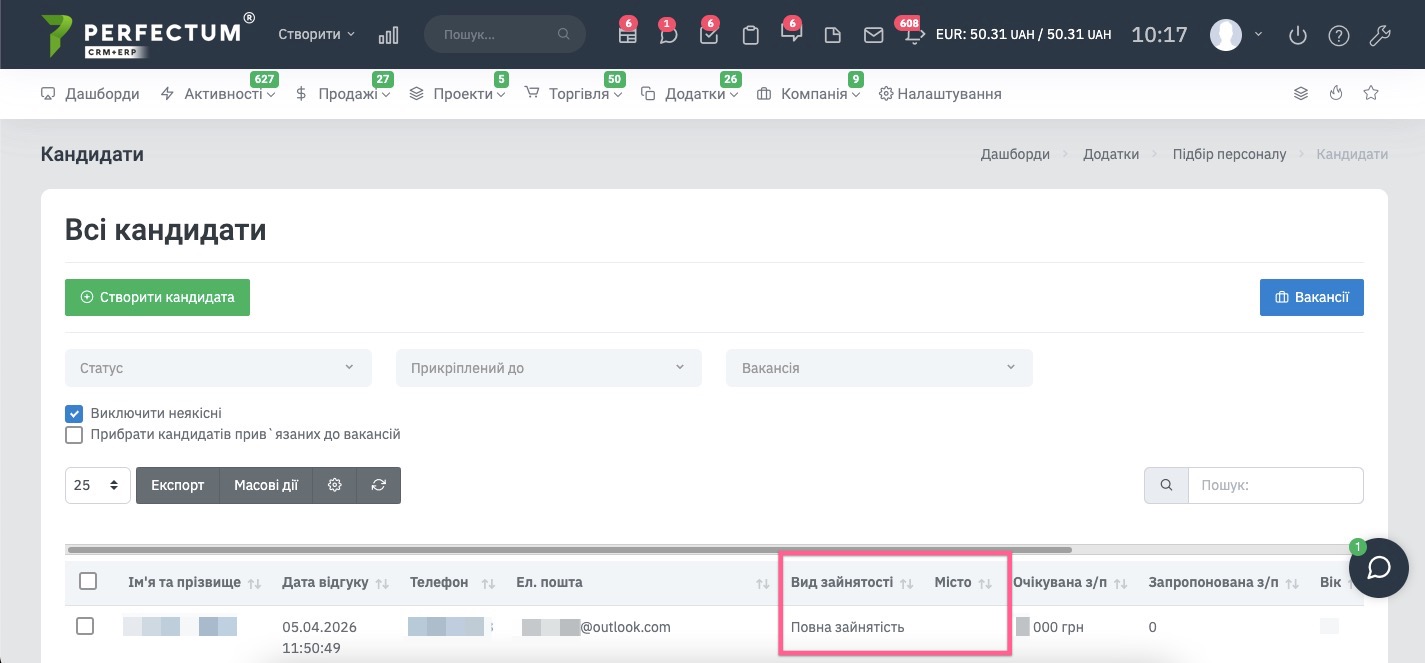Expand the Вакансія filter dropdown
Screen dimensions: 1425x663
click(x=879, y=368)
